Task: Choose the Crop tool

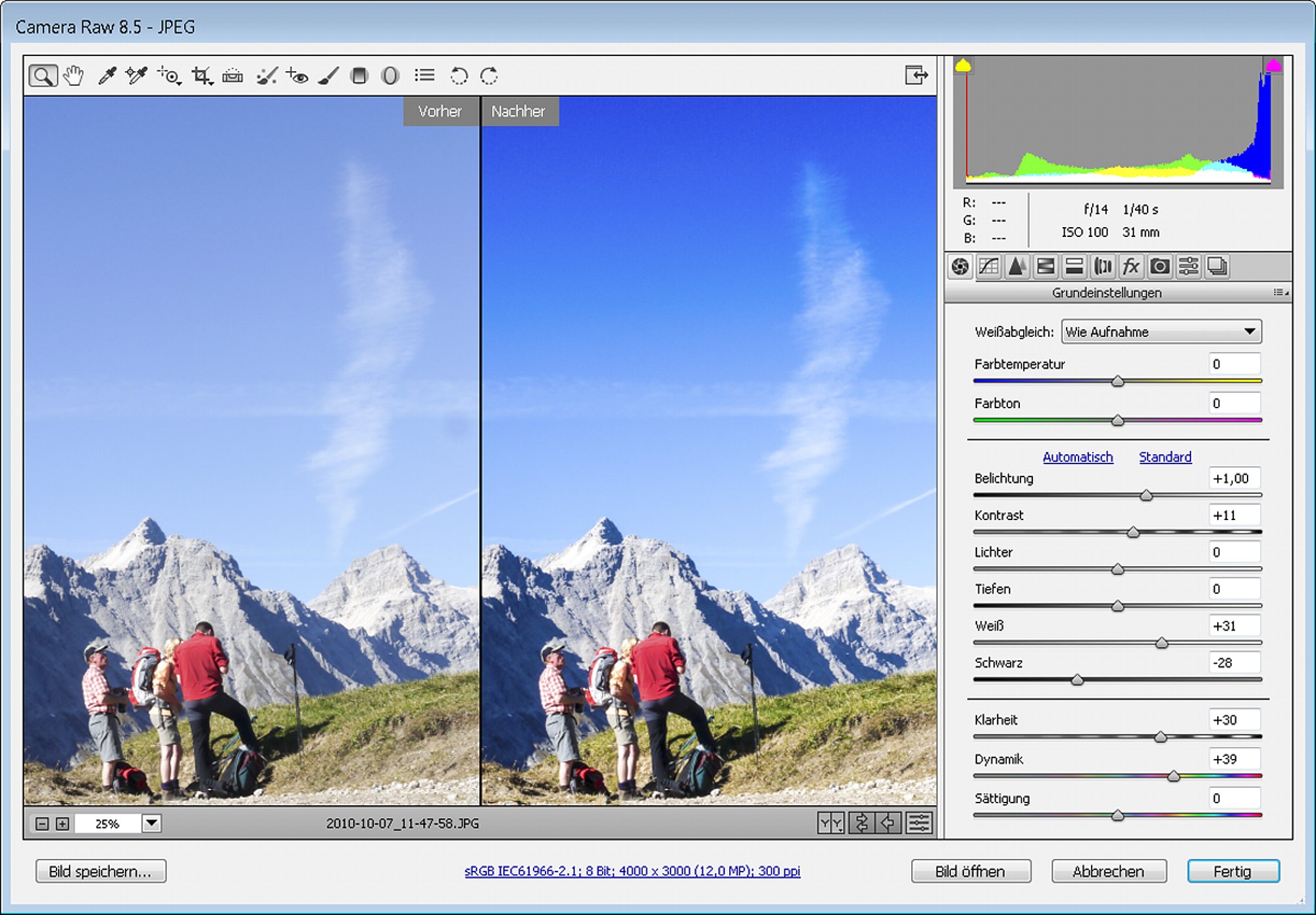Action: click(x=201, y=76)
